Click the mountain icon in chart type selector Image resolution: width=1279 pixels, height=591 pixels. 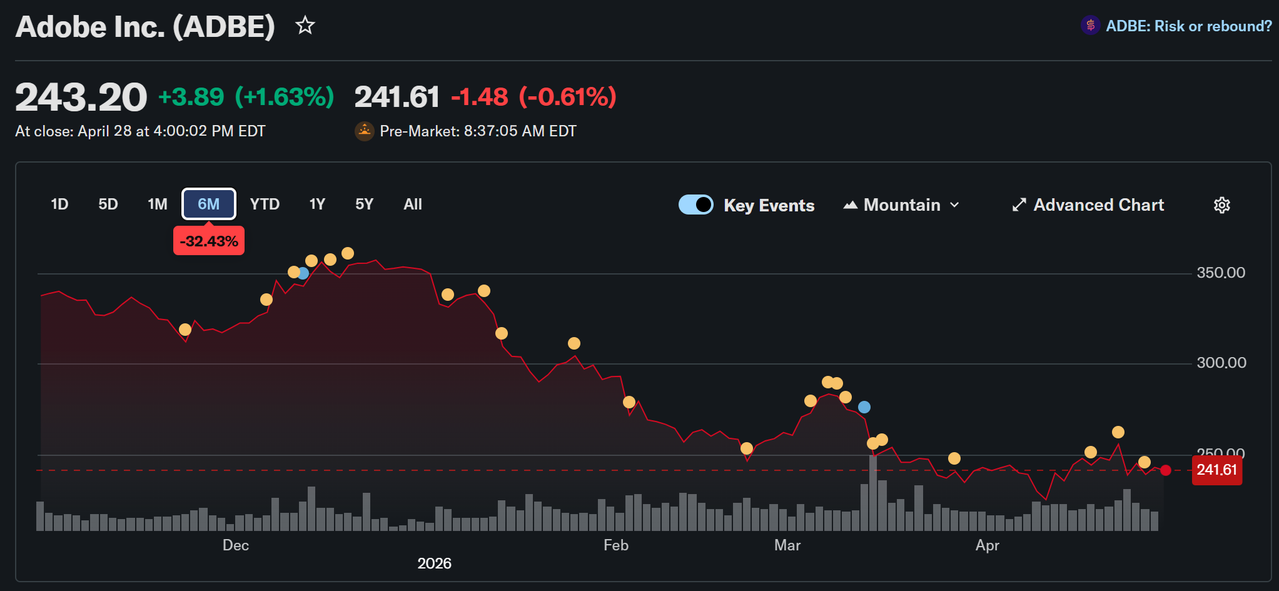tap(850, 205)
